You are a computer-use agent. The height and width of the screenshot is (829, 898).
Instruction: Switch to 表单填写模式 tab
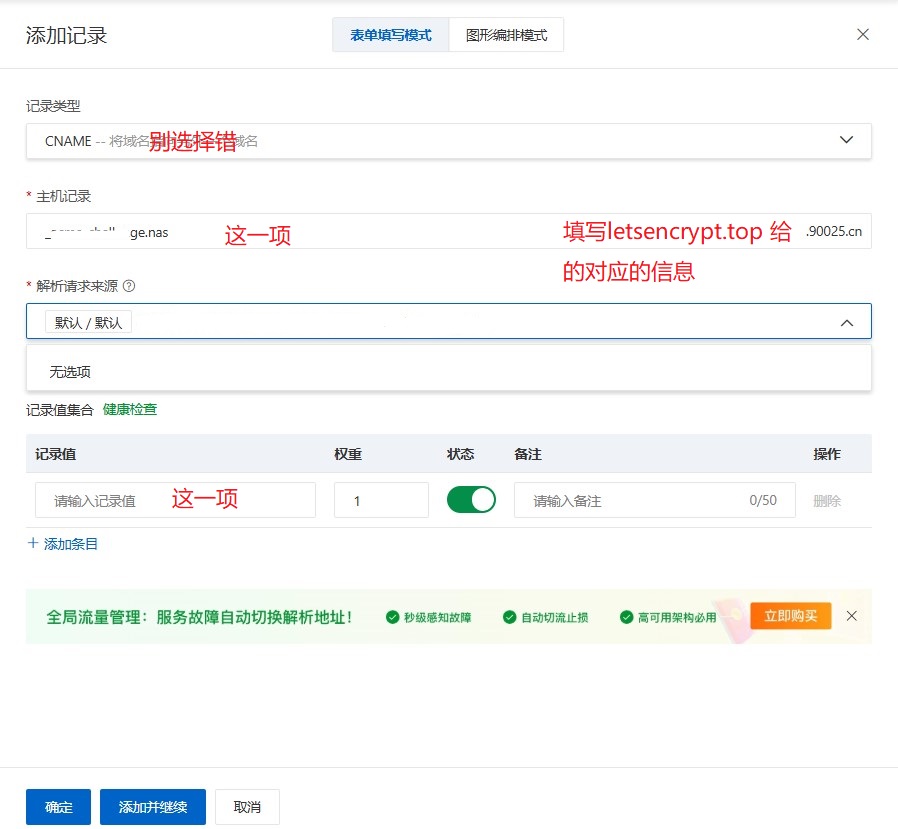pos(390,35)
